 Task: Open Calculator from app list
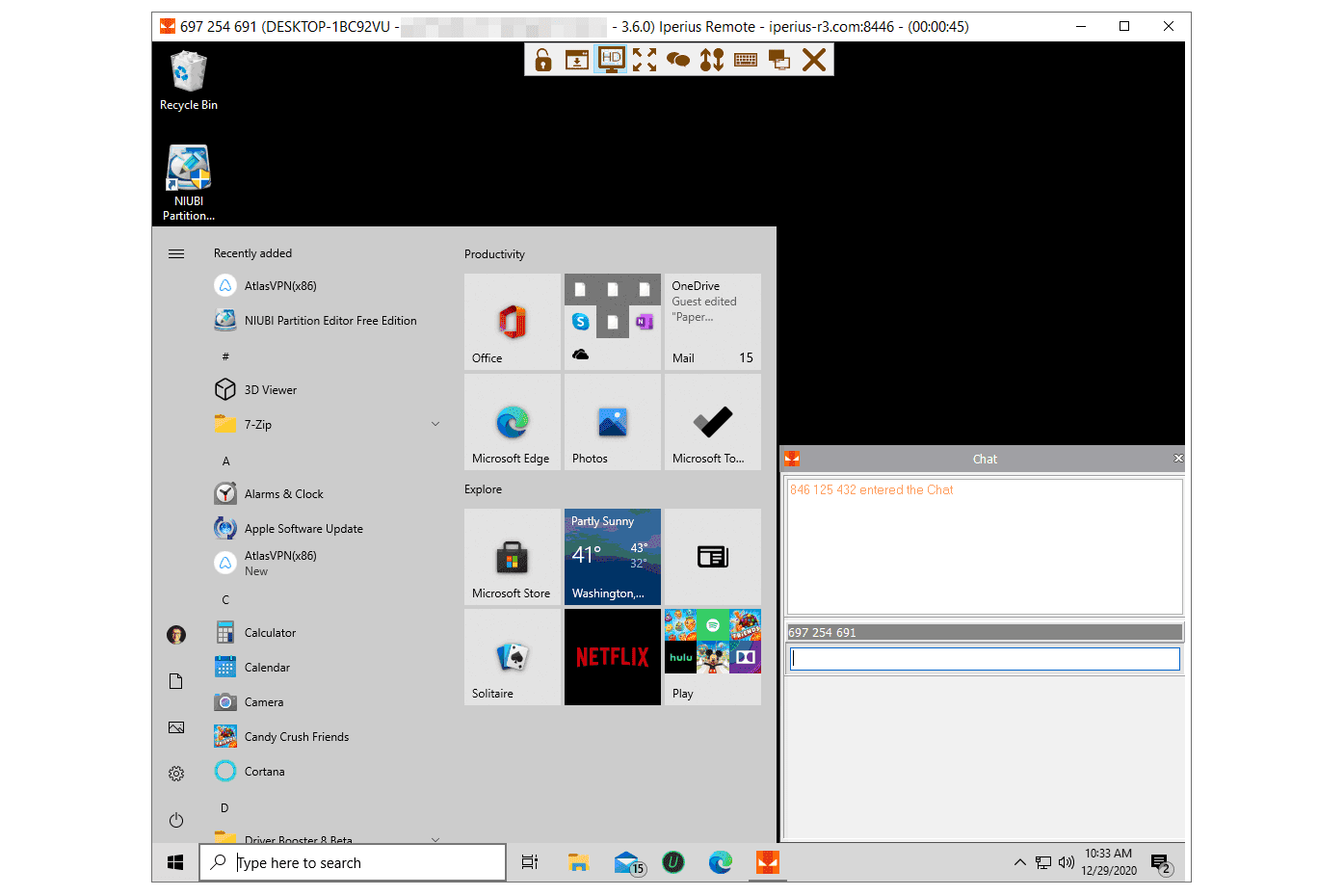[328, 633]
